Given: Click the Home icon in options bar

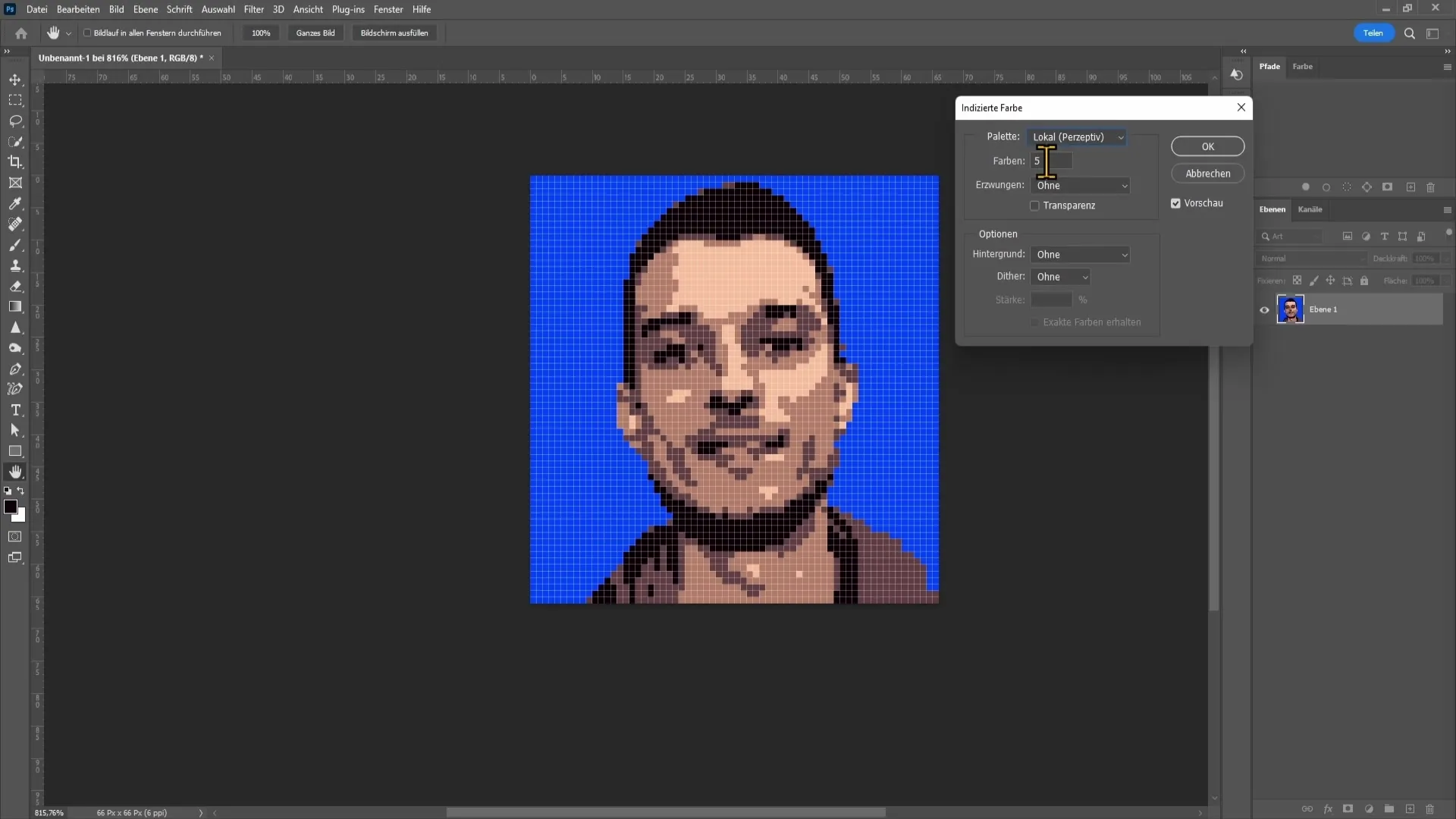Looking at the screenshot, I should pos(21,33).
